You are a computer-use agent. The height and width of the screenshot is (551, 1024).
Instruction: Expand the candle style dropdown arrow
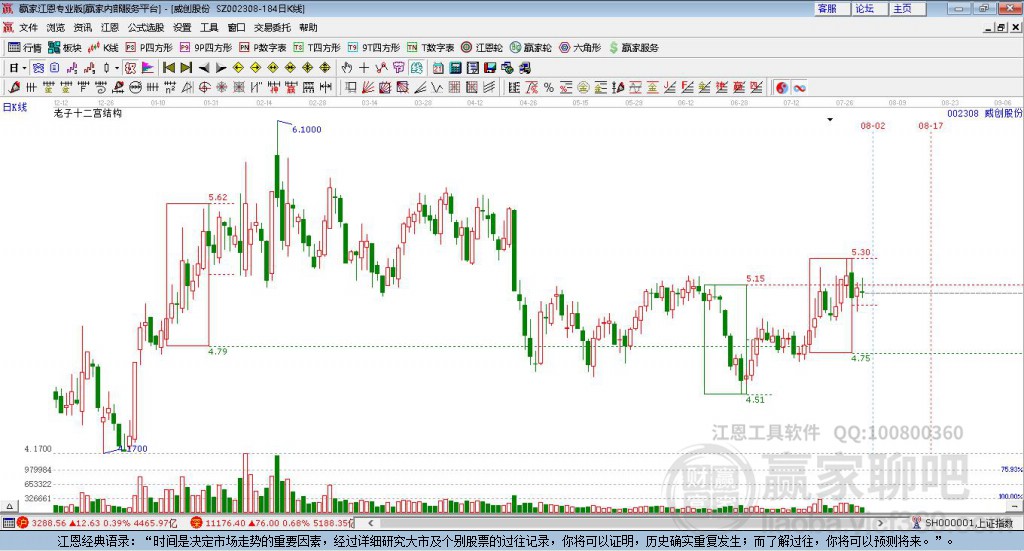tap(117, 68)
